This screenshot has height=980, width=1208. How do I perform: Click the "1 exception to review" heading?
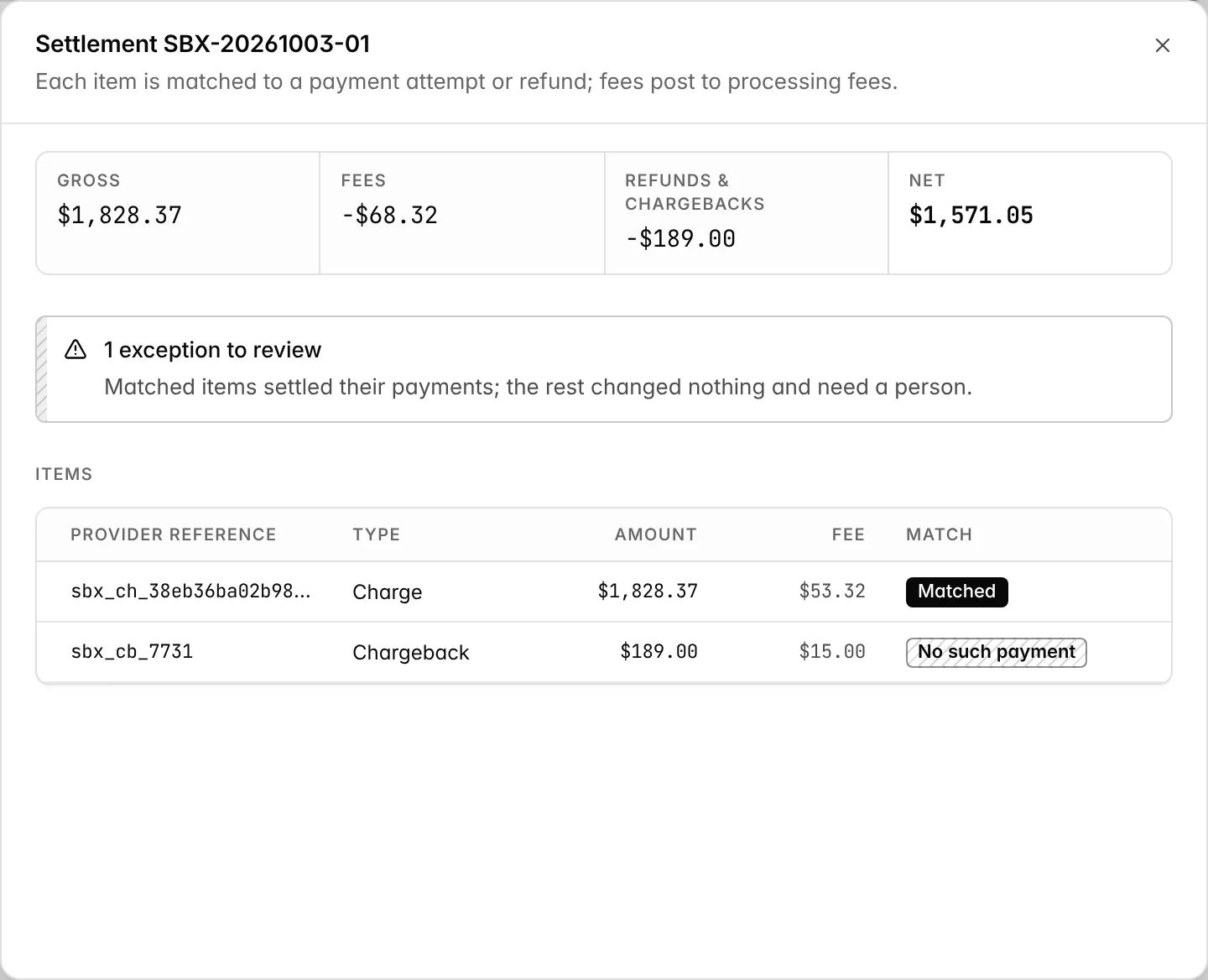(212, 350)
